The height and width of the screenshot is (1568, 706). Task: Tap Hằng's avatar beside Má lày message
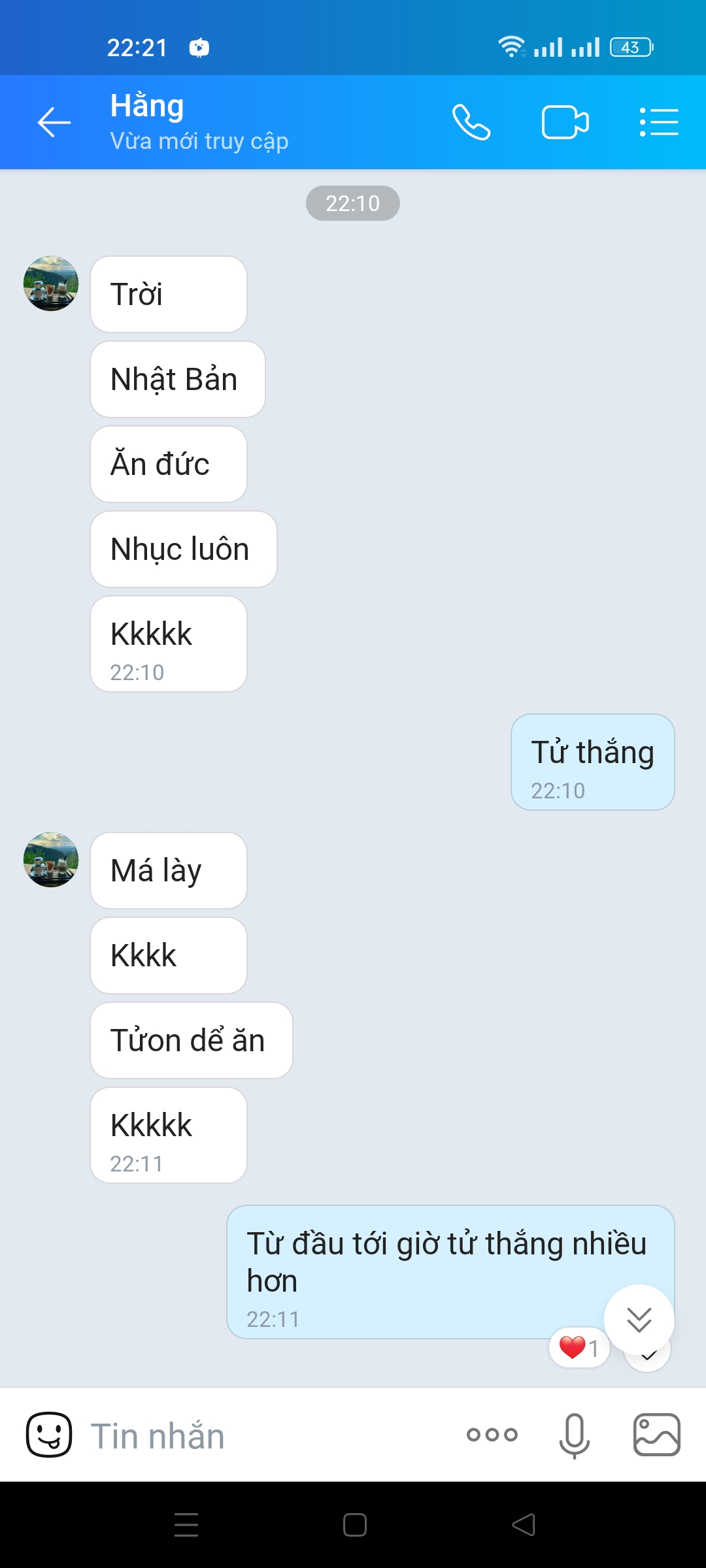coord(51,860)
